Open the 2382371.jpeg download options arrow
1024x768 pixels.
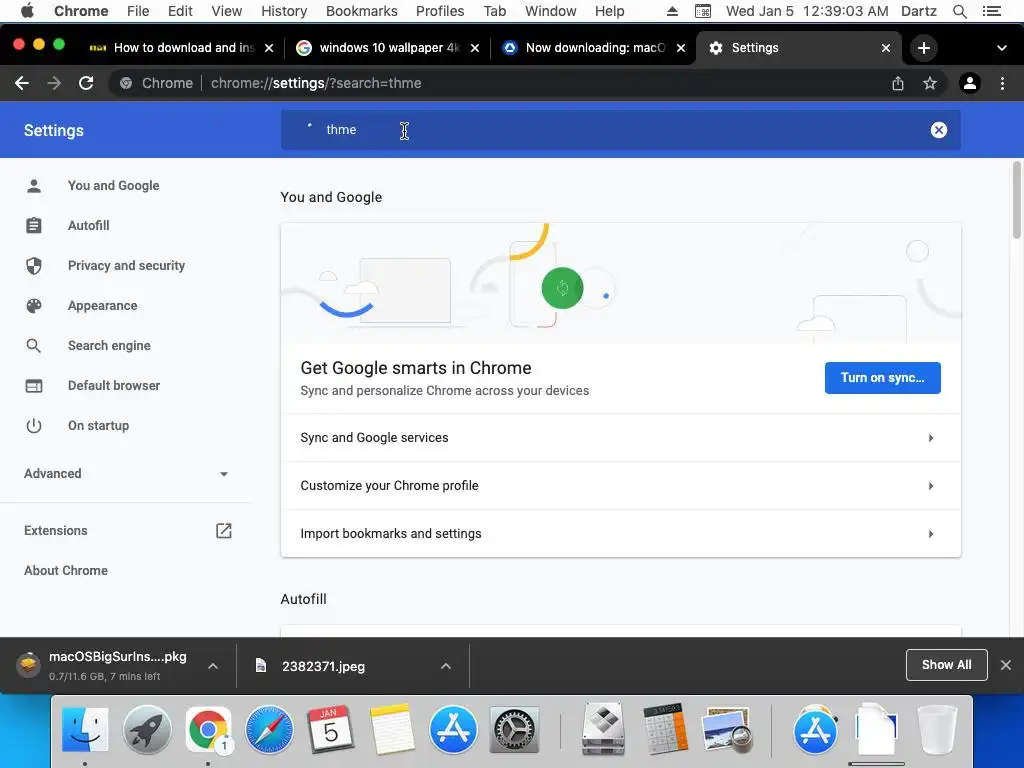click(x=446, y=666)
